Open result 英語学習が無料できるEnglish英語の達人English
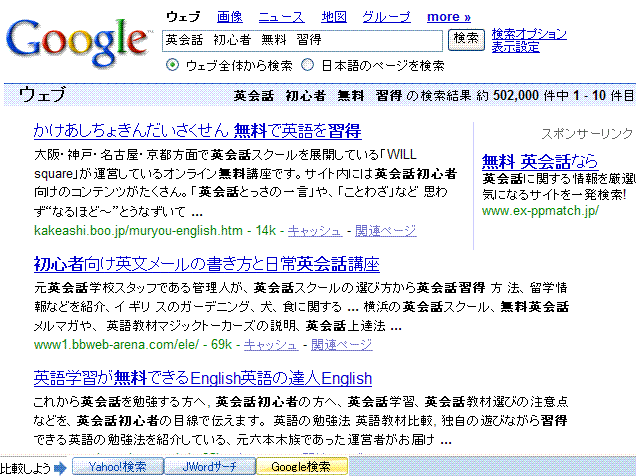Image resolution: width=636 pixels, height=476 pixels. (203, 378)
